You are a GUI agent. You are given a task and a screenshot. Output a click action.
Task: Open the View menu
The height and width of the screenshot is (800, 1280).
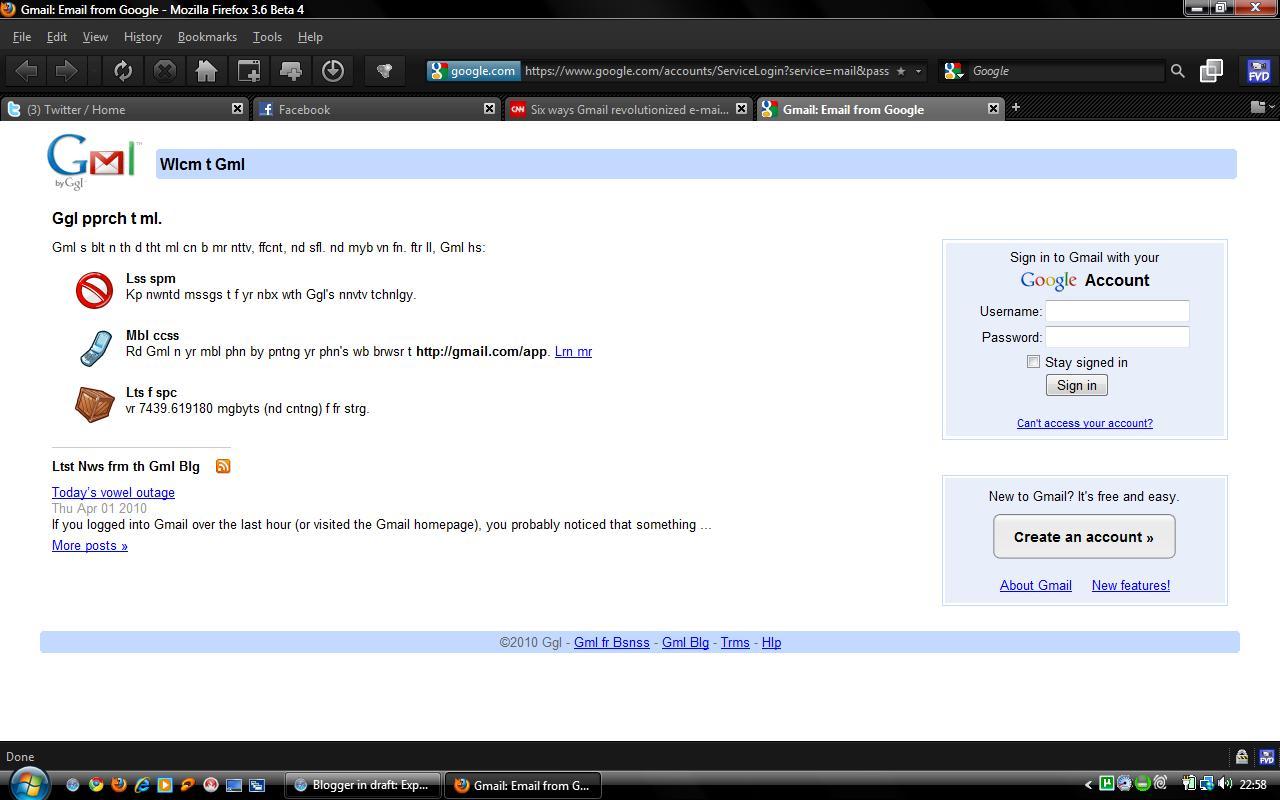(x=95, y=37)
